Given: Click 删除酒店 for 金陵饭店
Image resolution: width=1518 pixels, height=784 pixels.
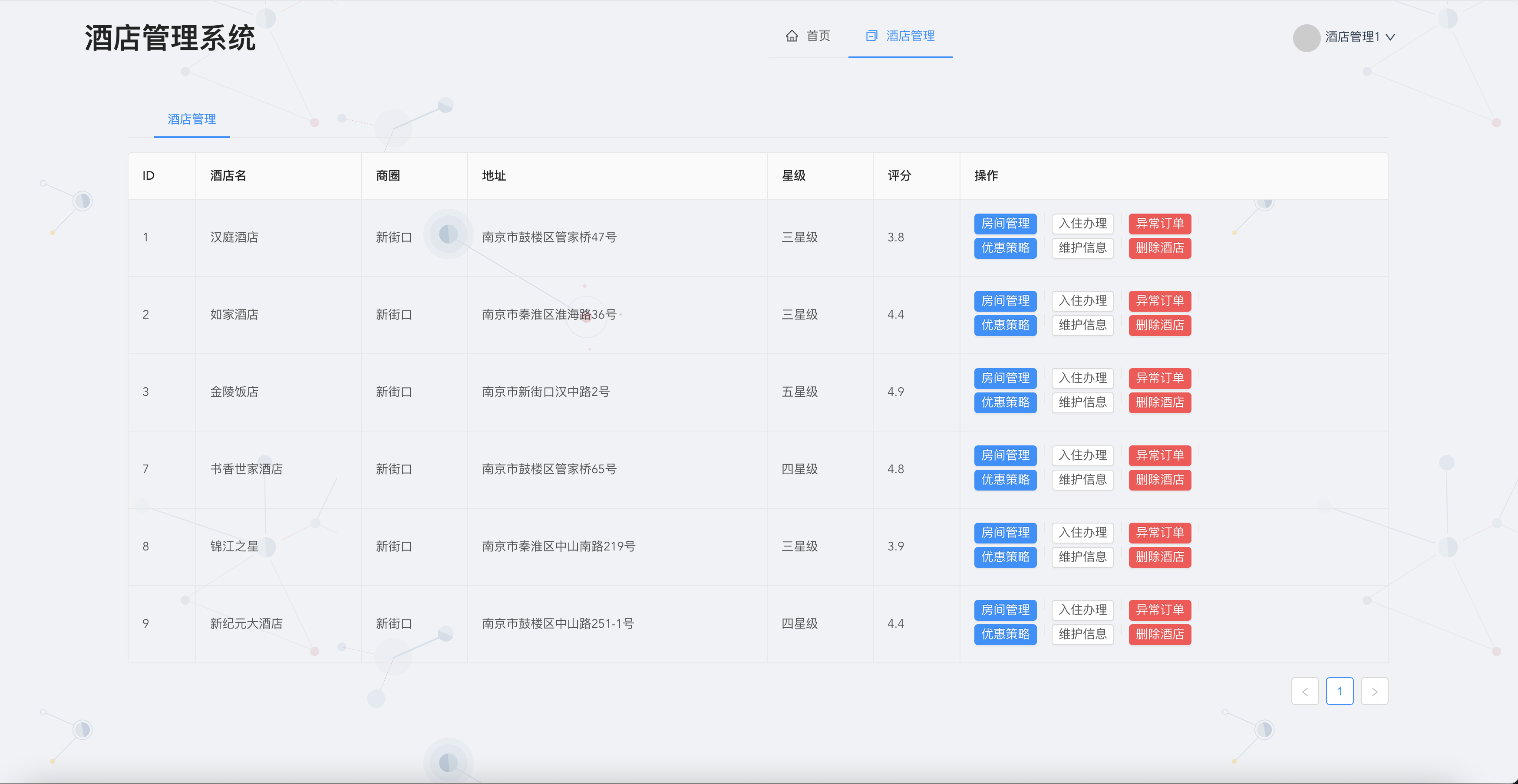Looking at the screenshot, I should point(1160,402).
